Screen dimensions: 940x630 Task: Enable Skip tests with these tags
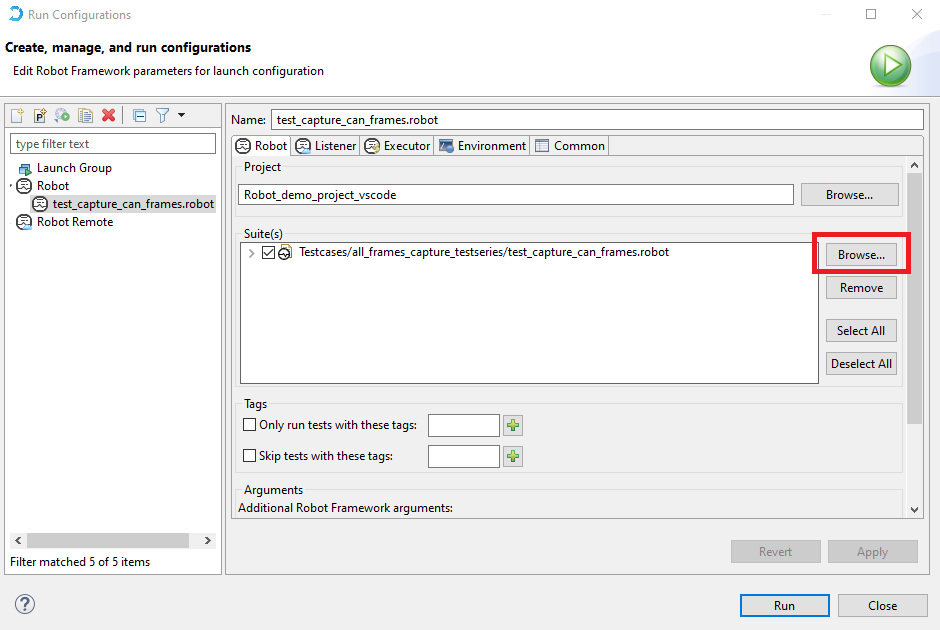250,456
